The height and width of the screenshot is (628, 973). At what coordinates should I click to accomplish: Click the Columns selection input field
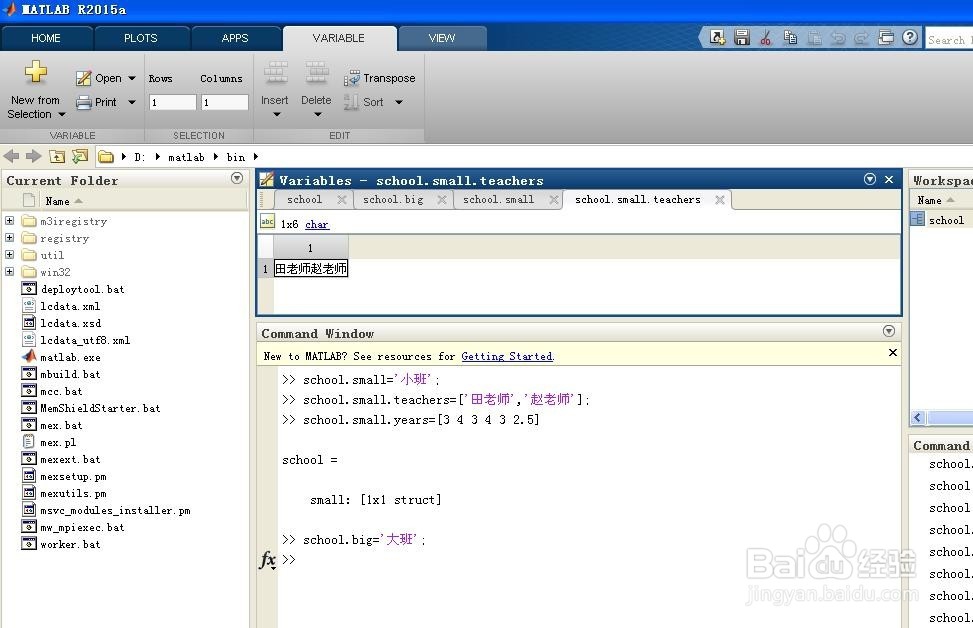click(225, 102)
